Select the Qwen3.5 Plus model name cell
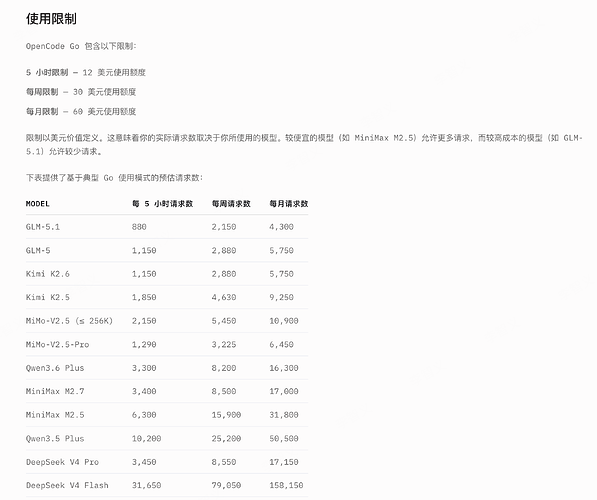597x500 pixels. point(55,438)
